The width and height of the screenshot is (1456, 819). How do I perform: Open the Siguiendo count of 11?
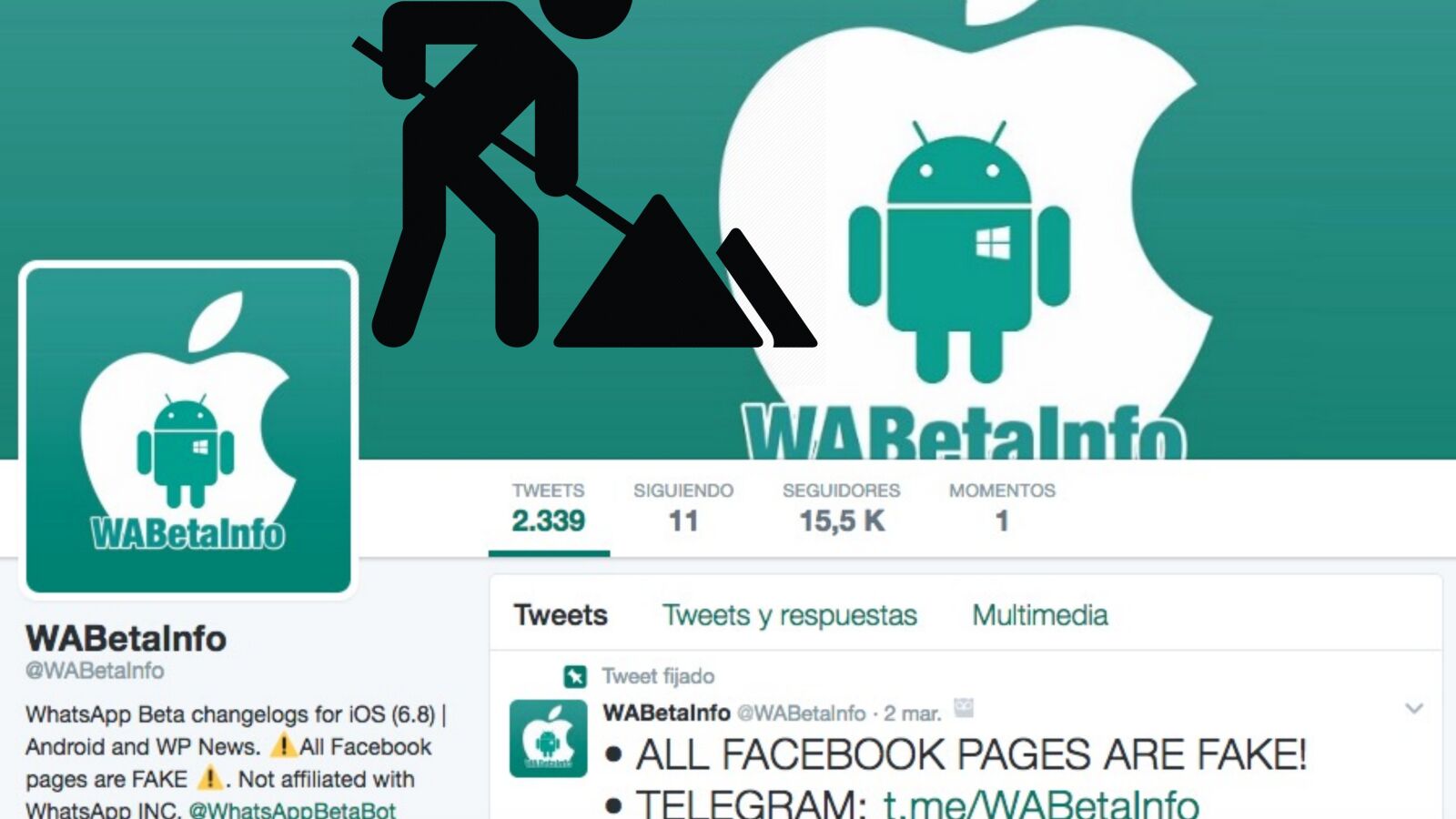682,509
